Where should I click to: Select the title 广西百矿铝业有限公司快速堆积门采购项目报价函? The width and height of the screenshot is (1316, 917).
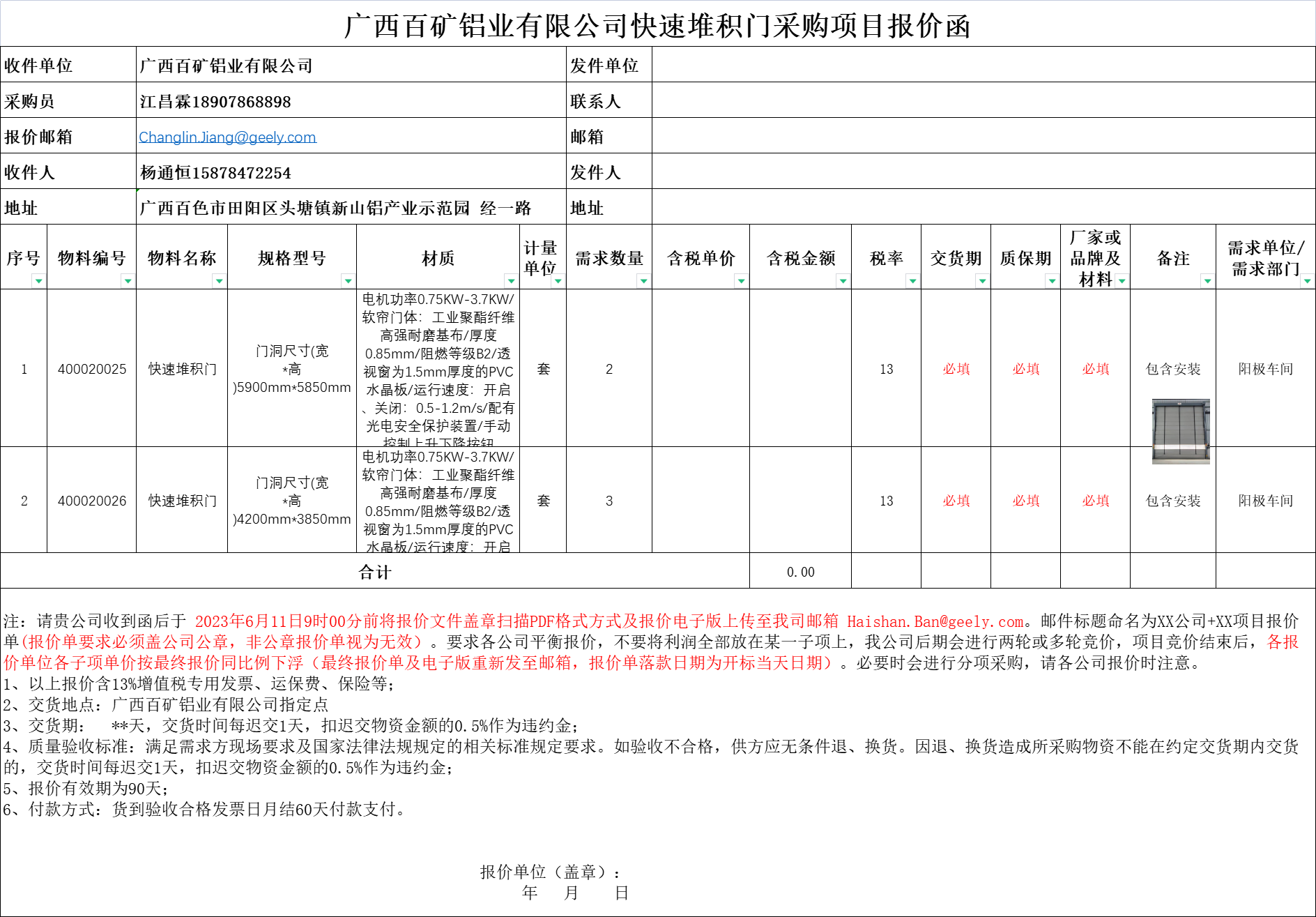click(x=657, y=26)
